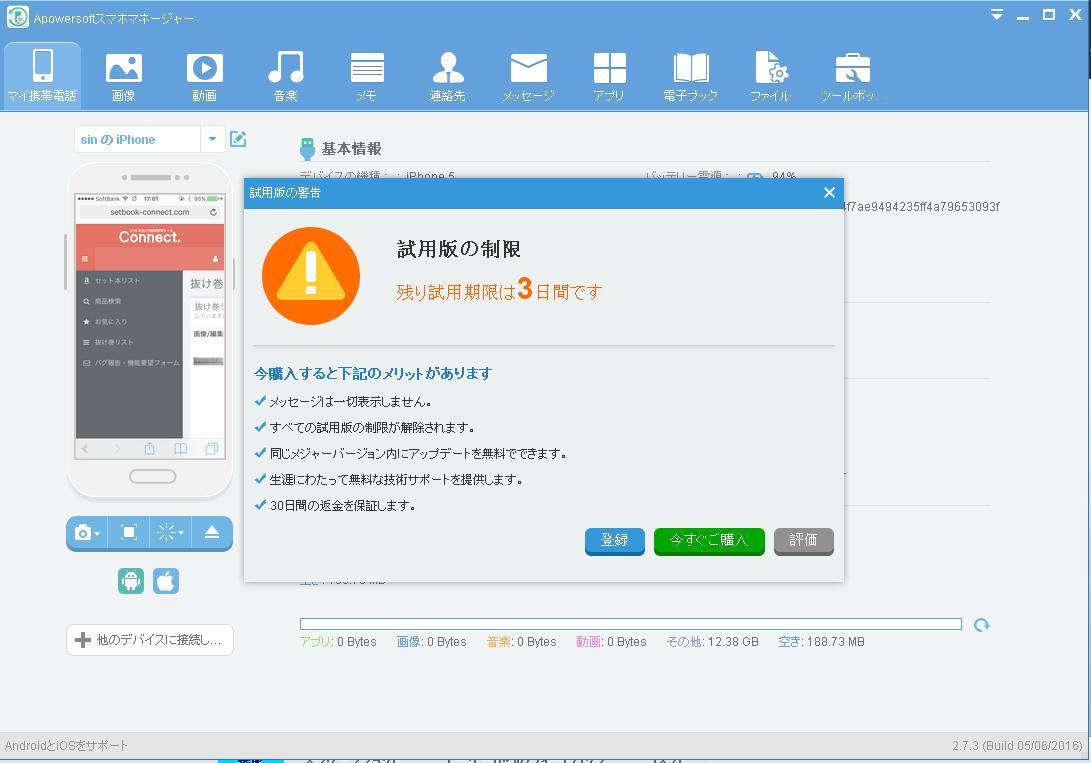The width and height of the screenshot is (1091, 763).
Task: Click 空き: 188.73 MB storage label
Action: pos(822,642)
